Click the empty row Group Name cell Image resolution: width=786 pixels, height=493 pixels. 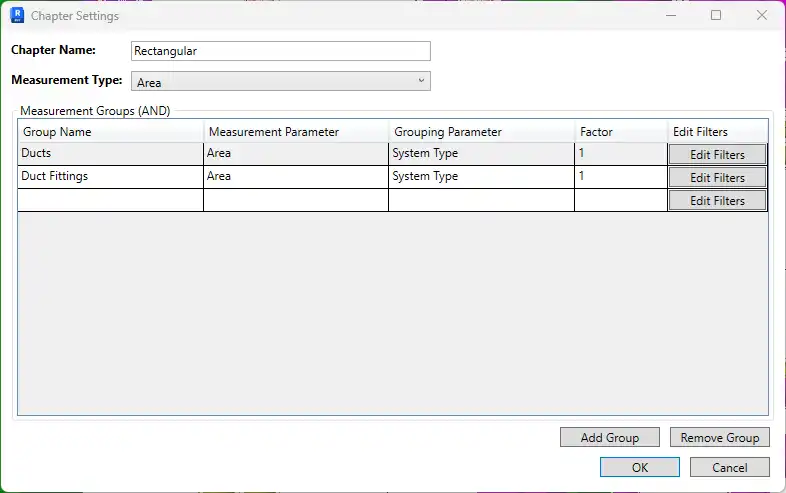click(111, 200)
